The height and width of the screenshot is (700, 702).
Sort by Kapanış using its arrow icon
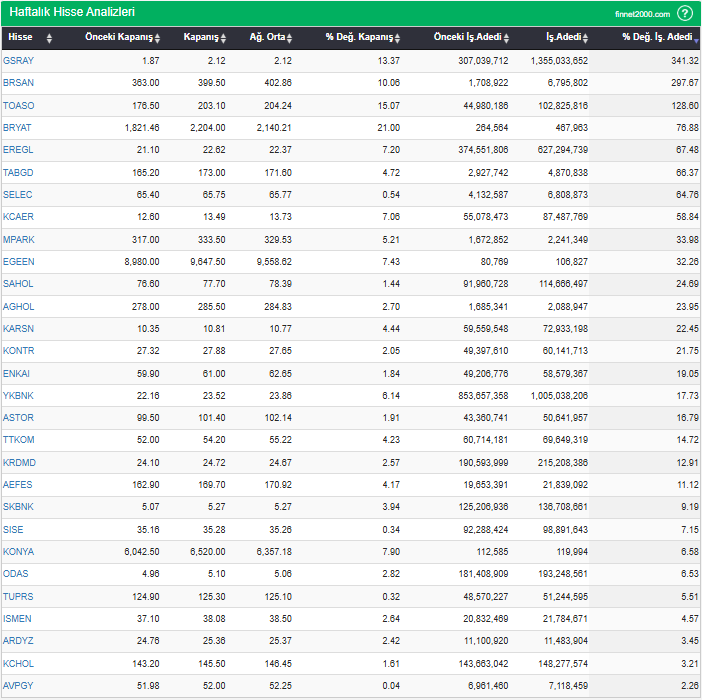tap(223, 38)
